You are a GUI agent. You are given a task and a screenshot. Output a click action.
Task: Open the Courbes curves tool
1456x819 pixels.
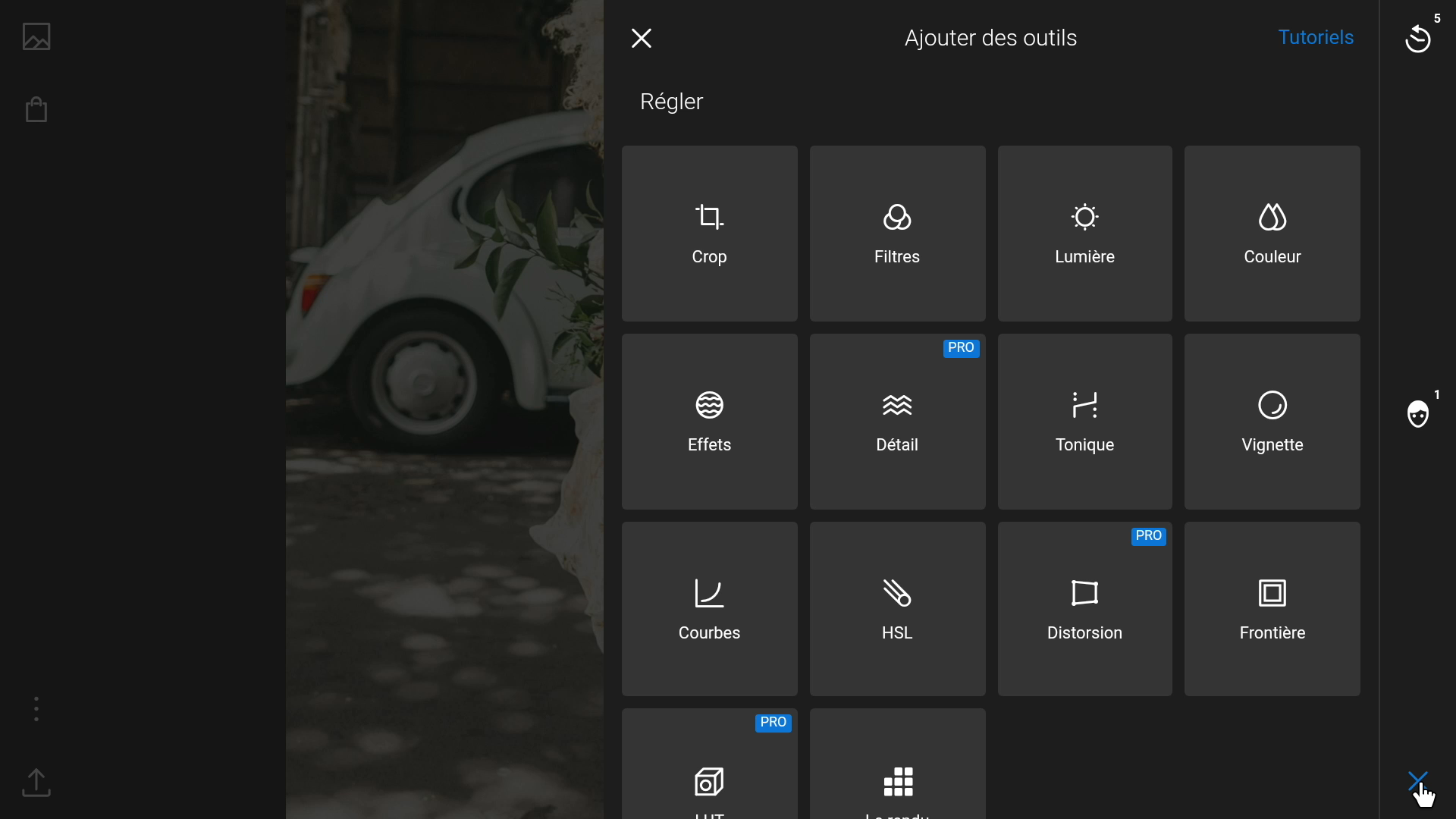tap(709, 609)
